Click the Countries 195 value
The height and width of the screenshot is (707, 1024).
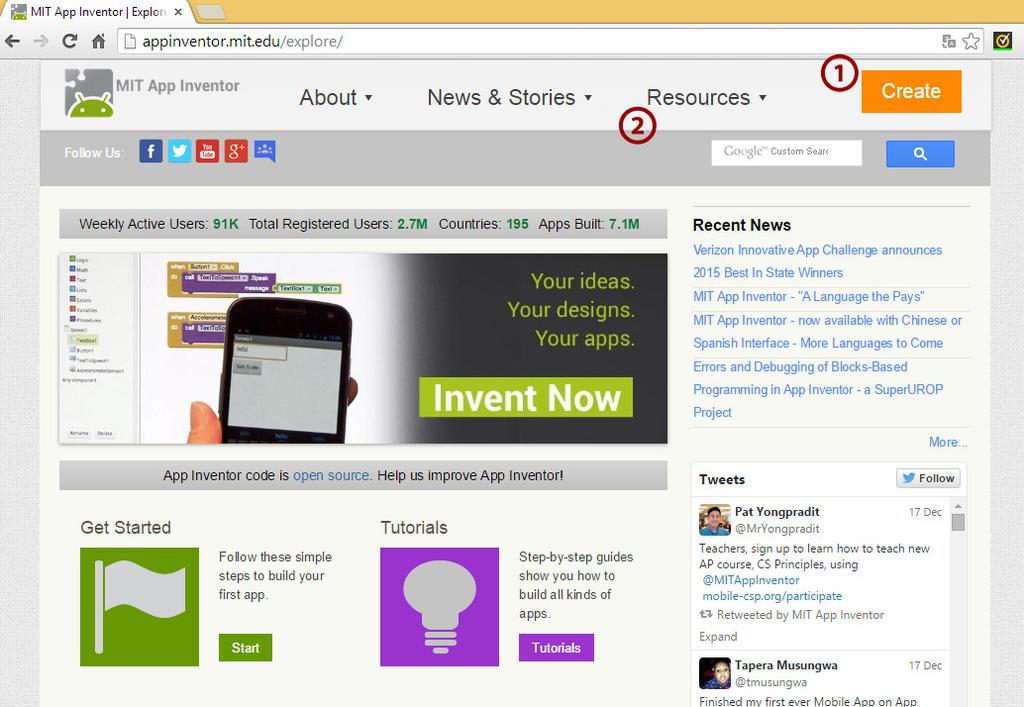(x=517, y=224)
